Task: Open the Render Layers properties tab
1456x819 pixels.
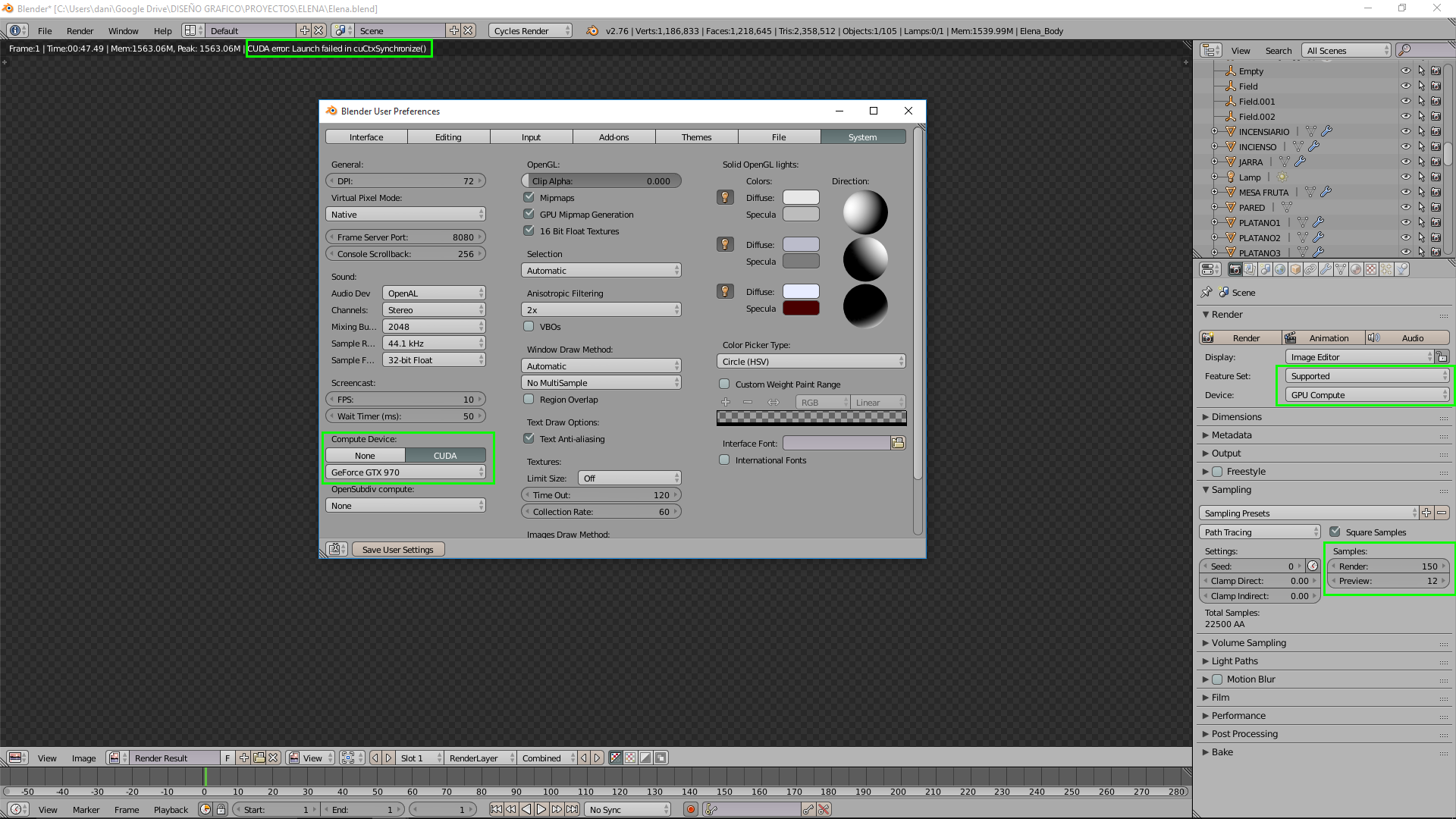Action: pyautogui.click(x=1250, y=269)
